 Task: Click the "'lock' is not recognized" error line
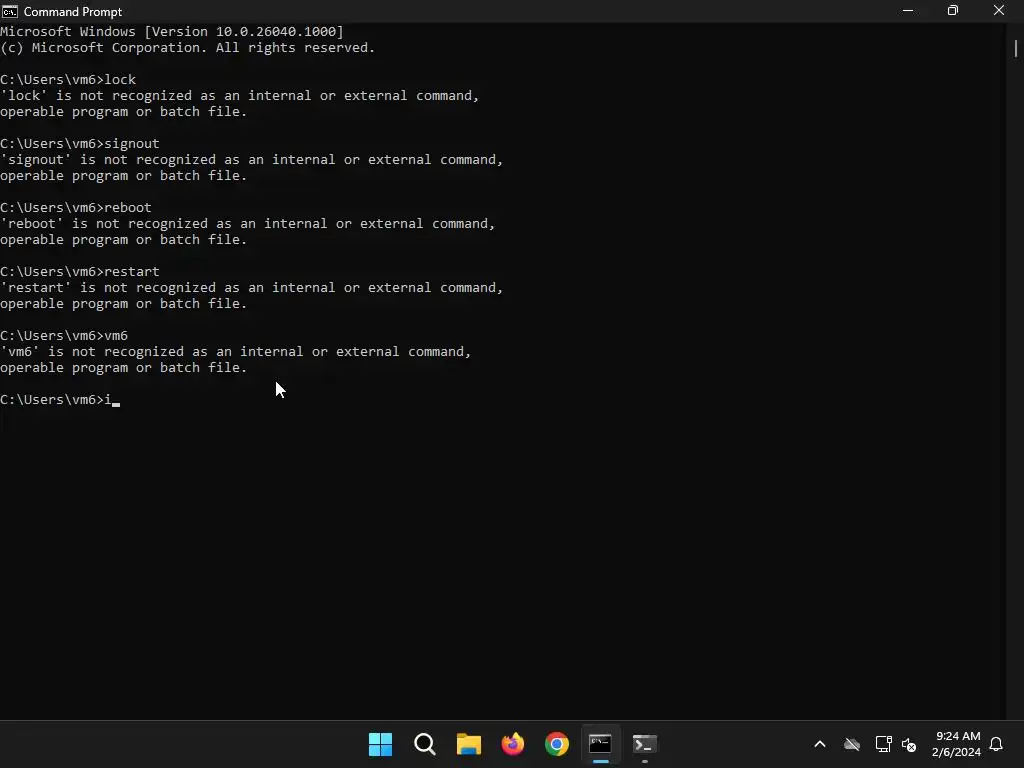click(x=240, y=95)
